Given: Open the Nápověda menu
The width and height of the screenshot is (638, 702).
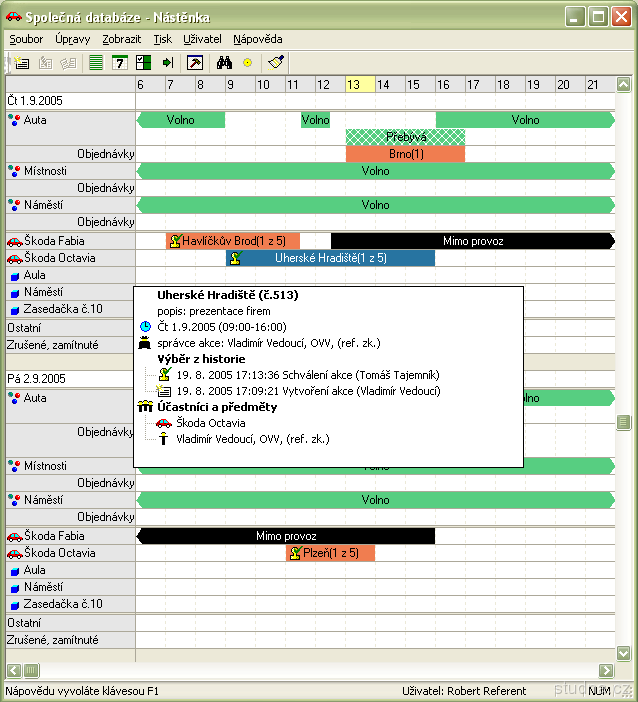Looking at the screenshot, I should click(x=258, y=39).
